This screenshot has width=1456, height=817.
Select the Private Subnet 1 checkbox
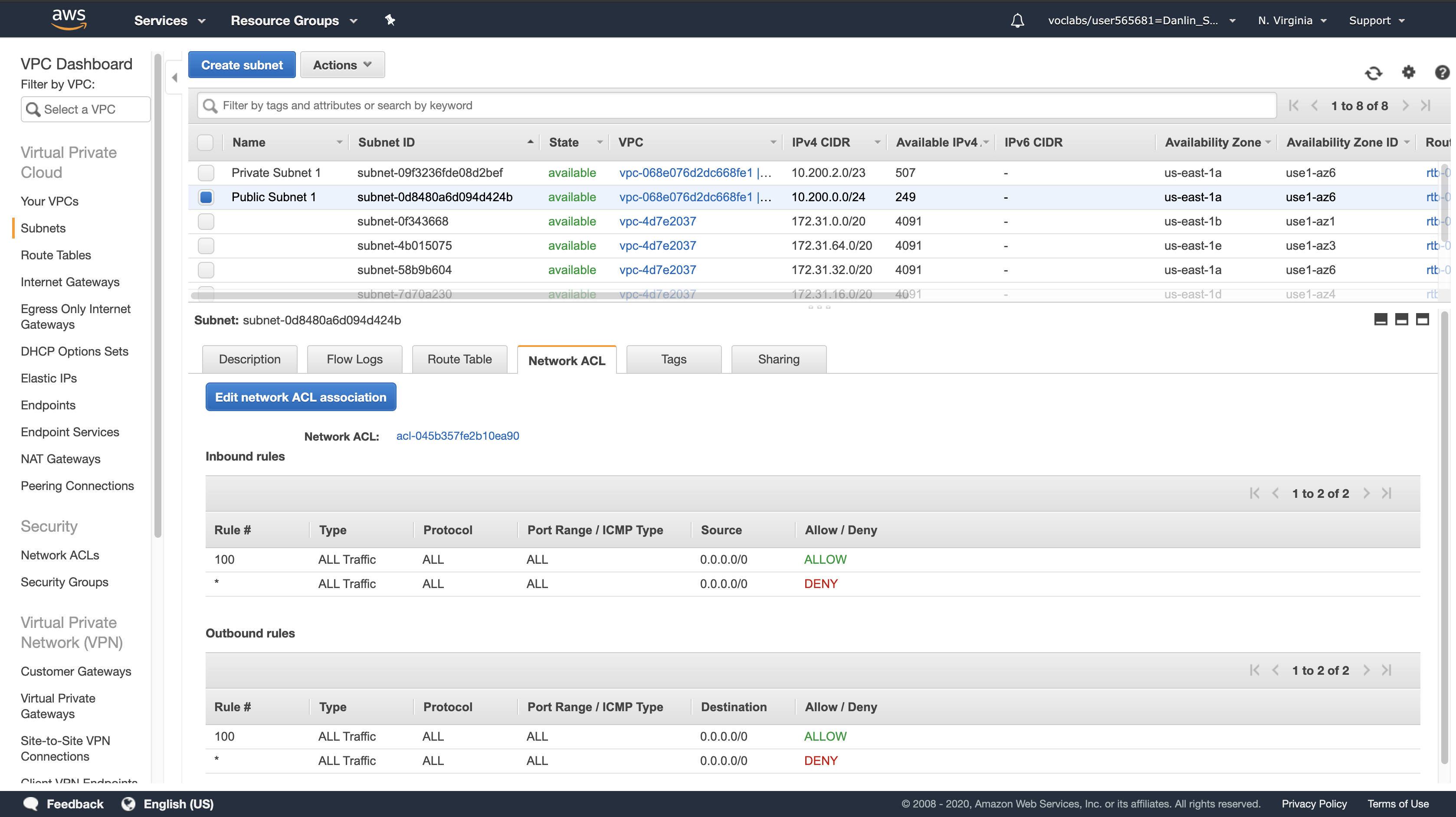(207, 173)
